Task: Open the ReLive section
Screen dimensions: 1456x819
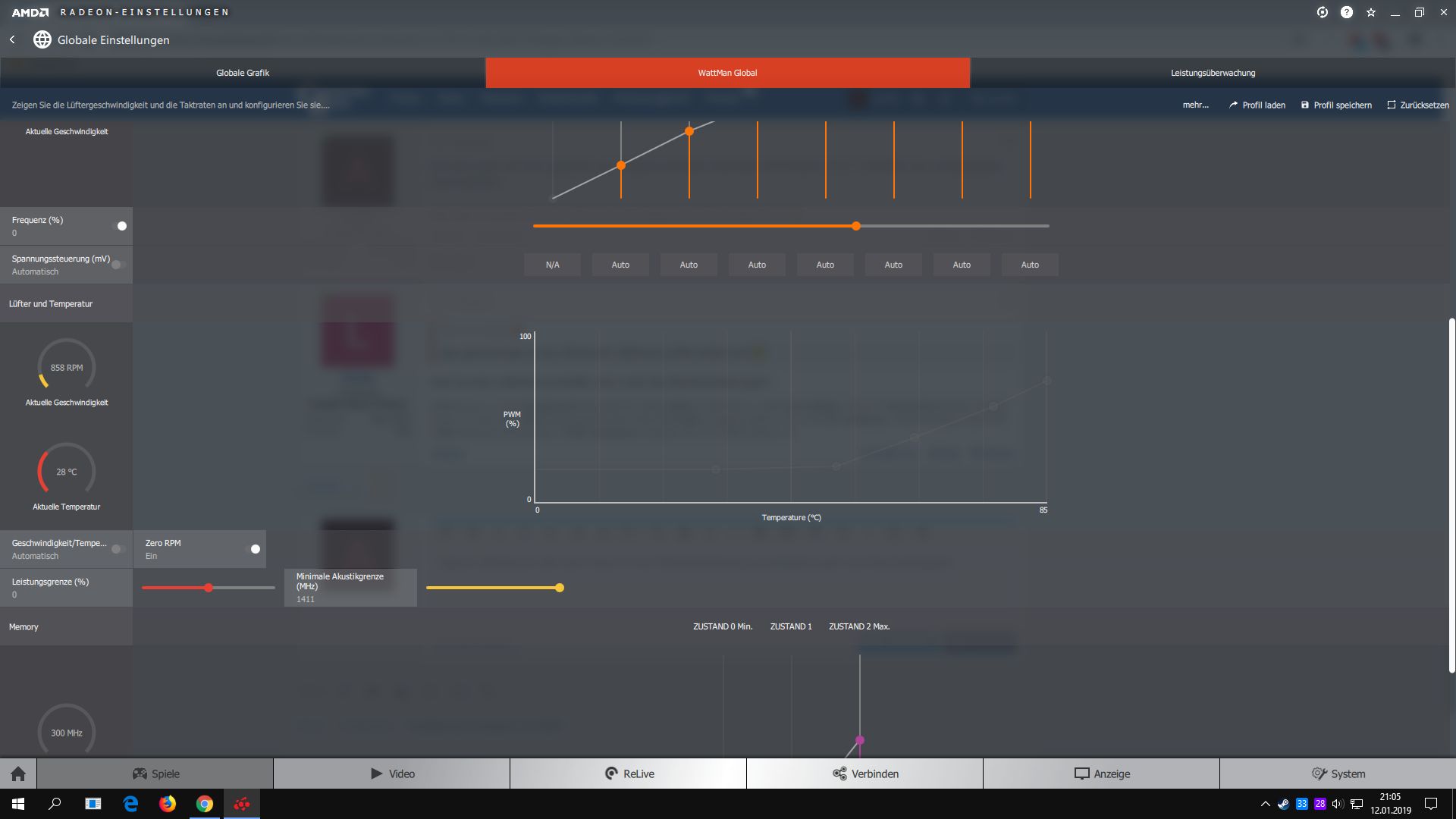Action: click(629, 773)
